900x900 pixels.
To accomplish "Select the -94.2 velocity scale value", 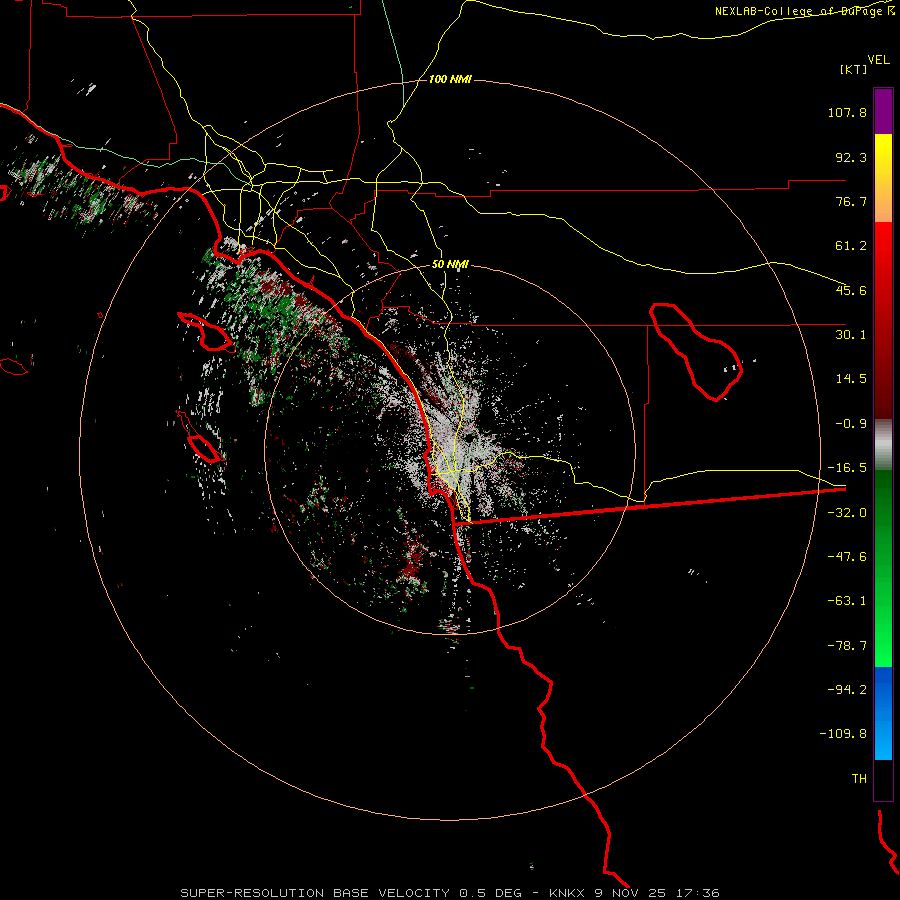I will pos(847,689).
